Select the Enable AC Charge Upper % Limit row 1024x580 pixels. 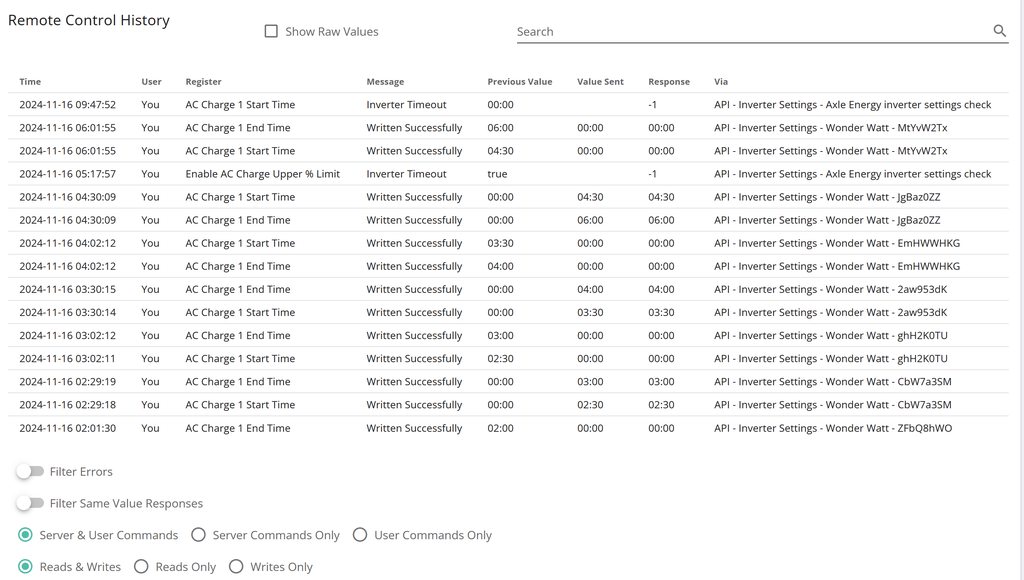(262, 174)
